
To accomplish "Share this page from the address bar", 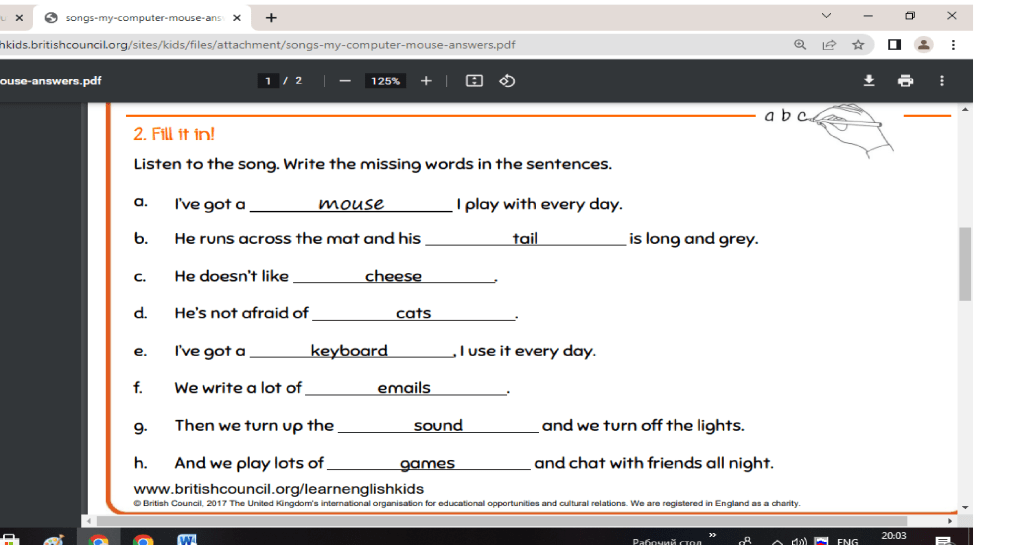I will 829,45.
